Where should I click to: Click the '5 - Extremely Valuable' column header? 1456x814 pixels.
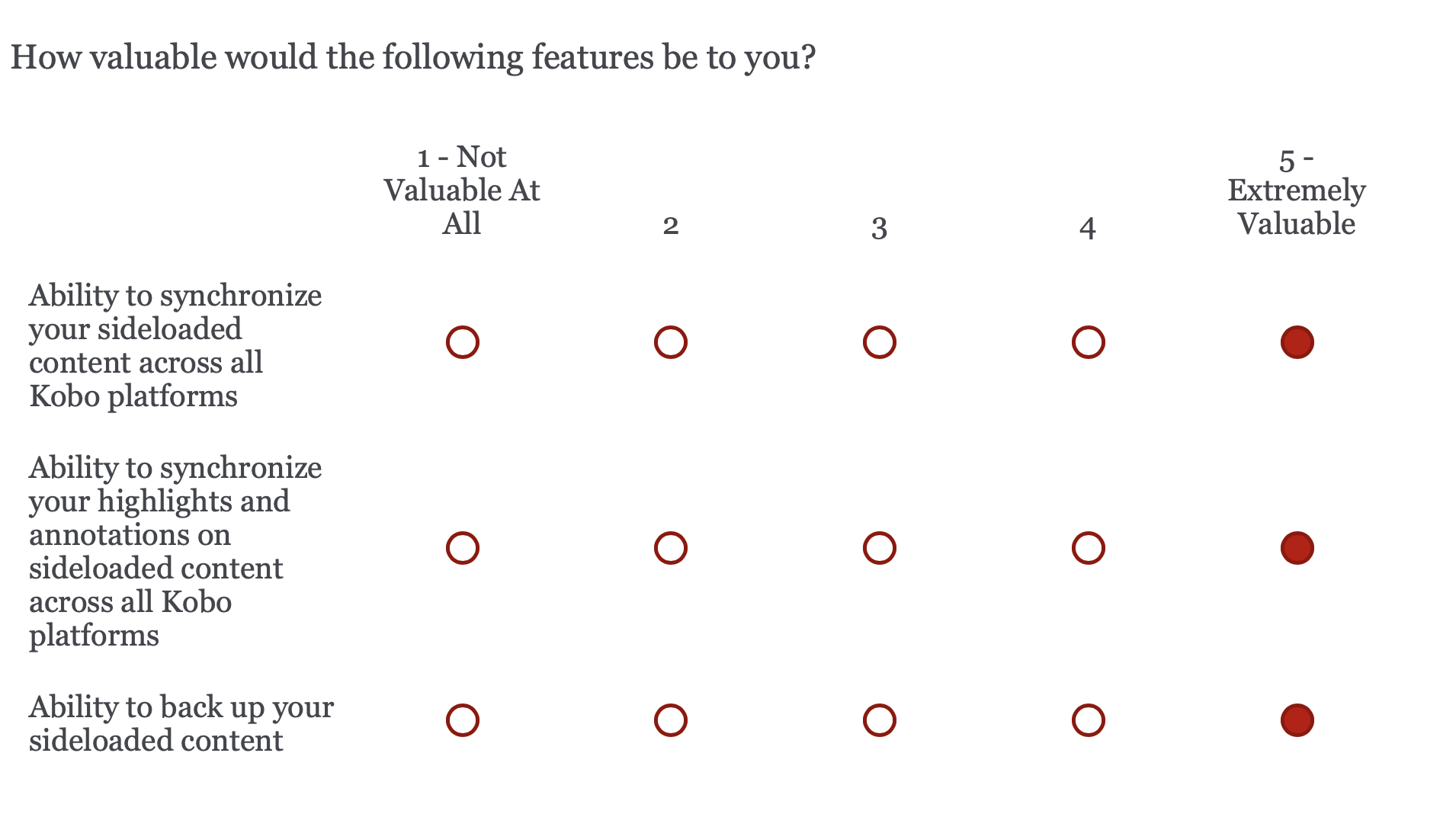(x=1297, y=192)
